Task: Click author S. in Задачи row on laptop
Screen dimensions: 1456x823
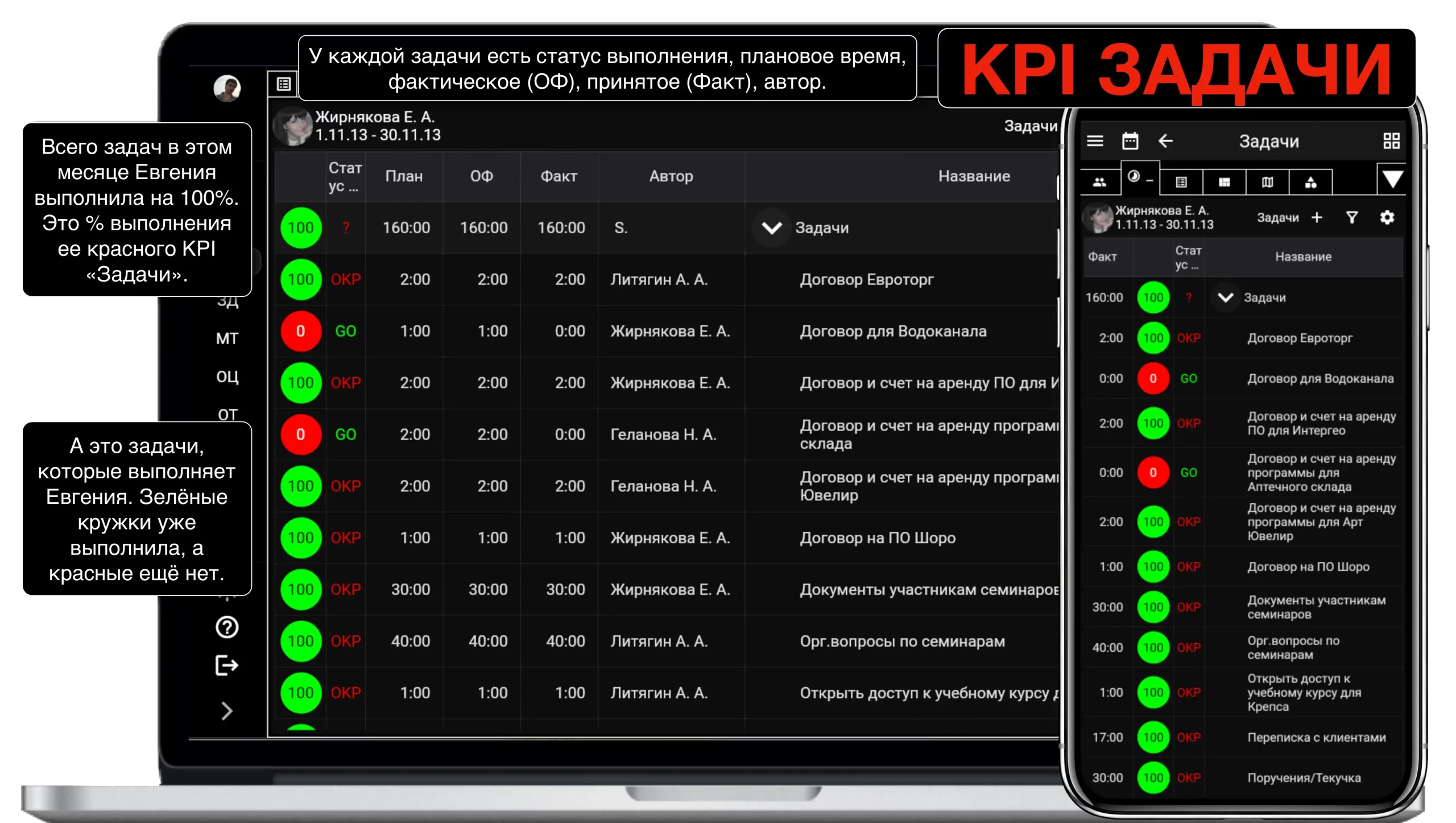Action: (x=621, y=228)
